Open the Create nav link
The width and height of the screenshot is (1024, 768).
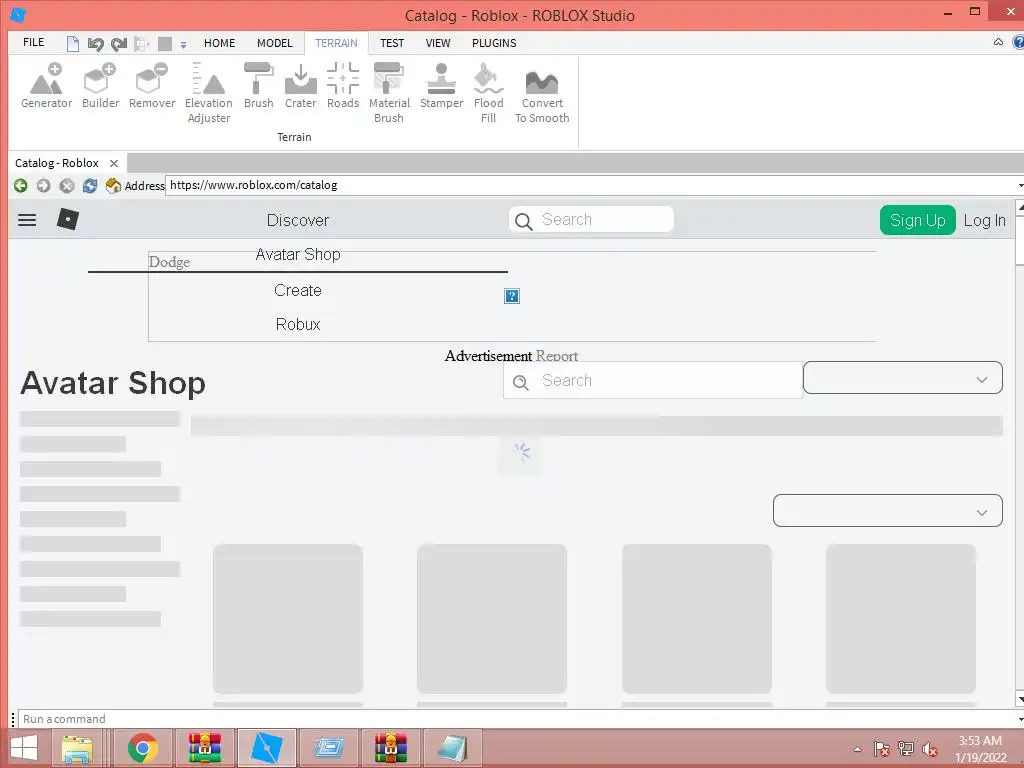[x=298, y=291]
